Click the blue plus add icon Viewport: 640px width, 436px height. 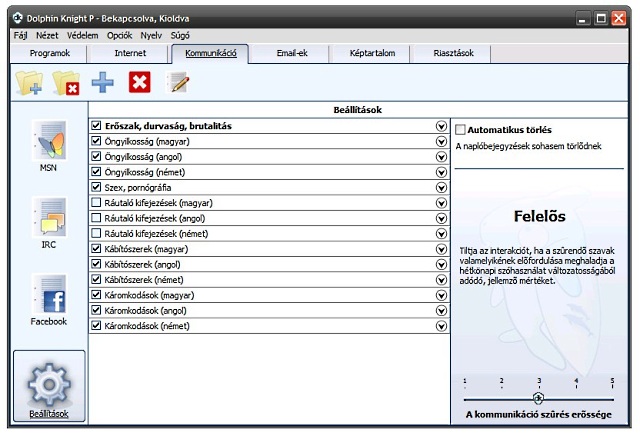tap(102, 83)
